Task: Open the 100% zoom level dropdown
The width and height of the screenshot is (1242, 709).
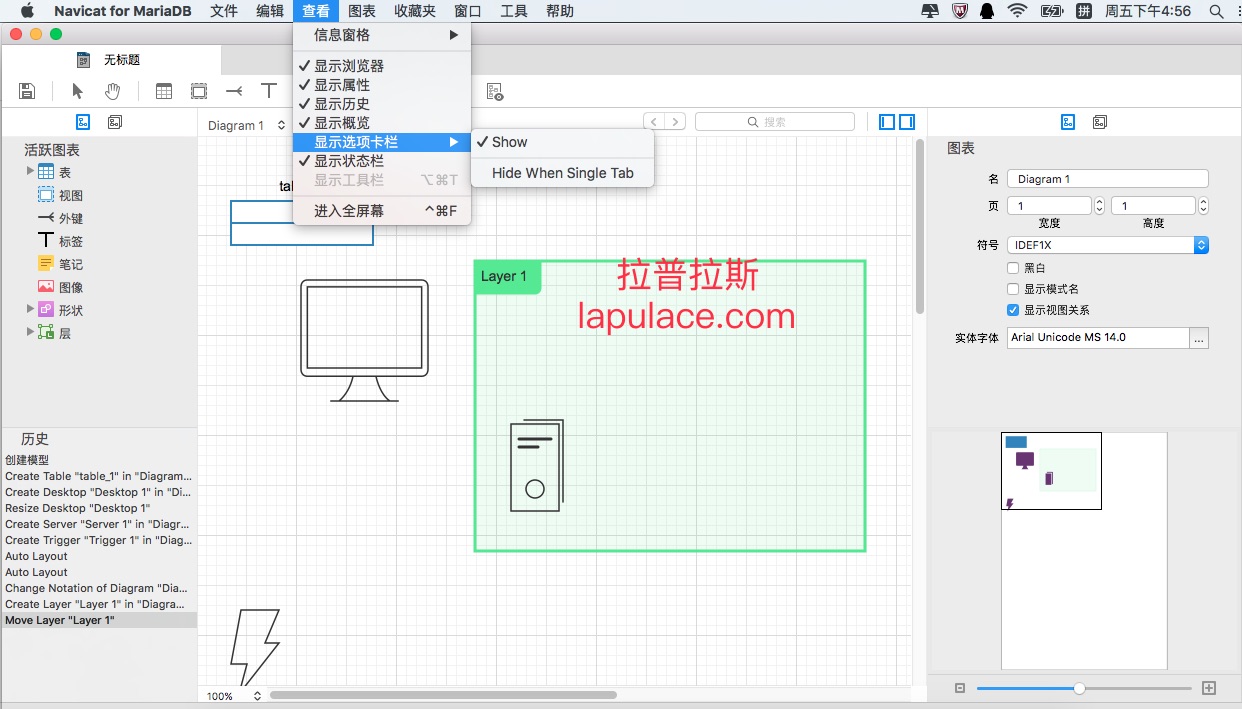Action: point(234,696)
